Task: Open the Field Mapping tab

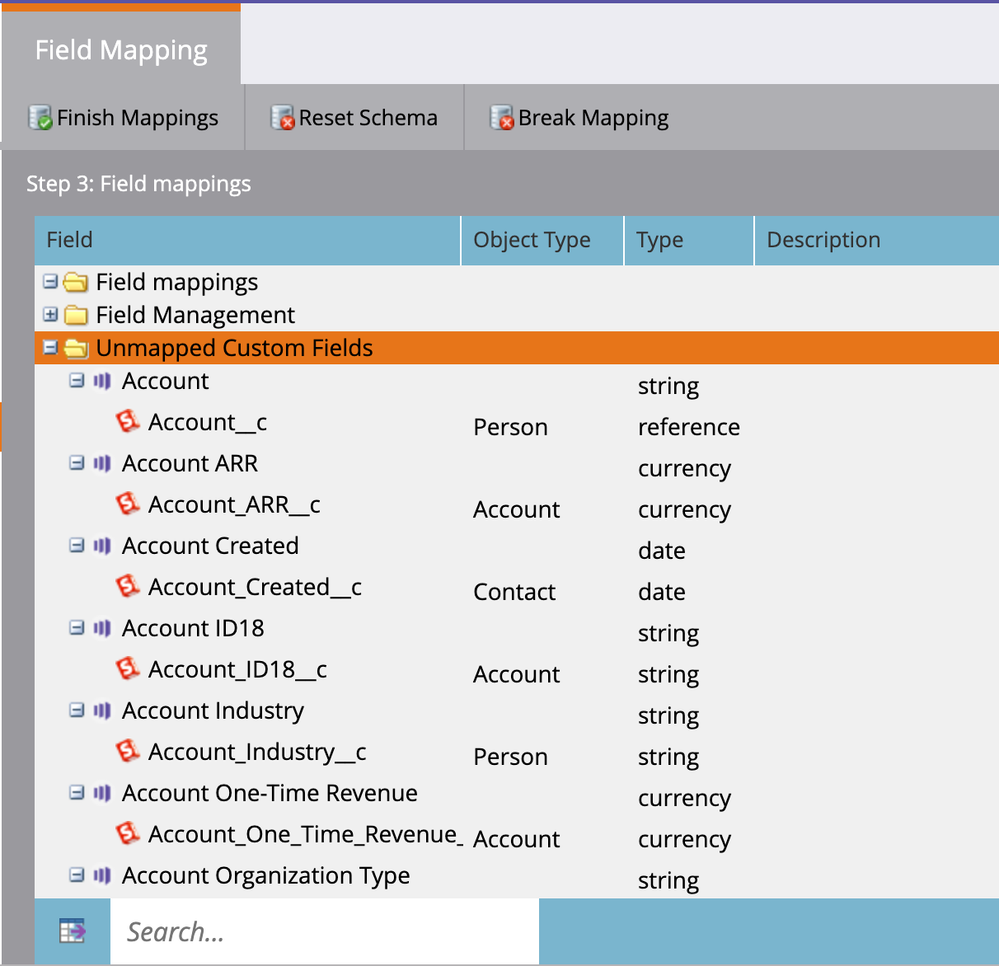Action: coord(121,50)
